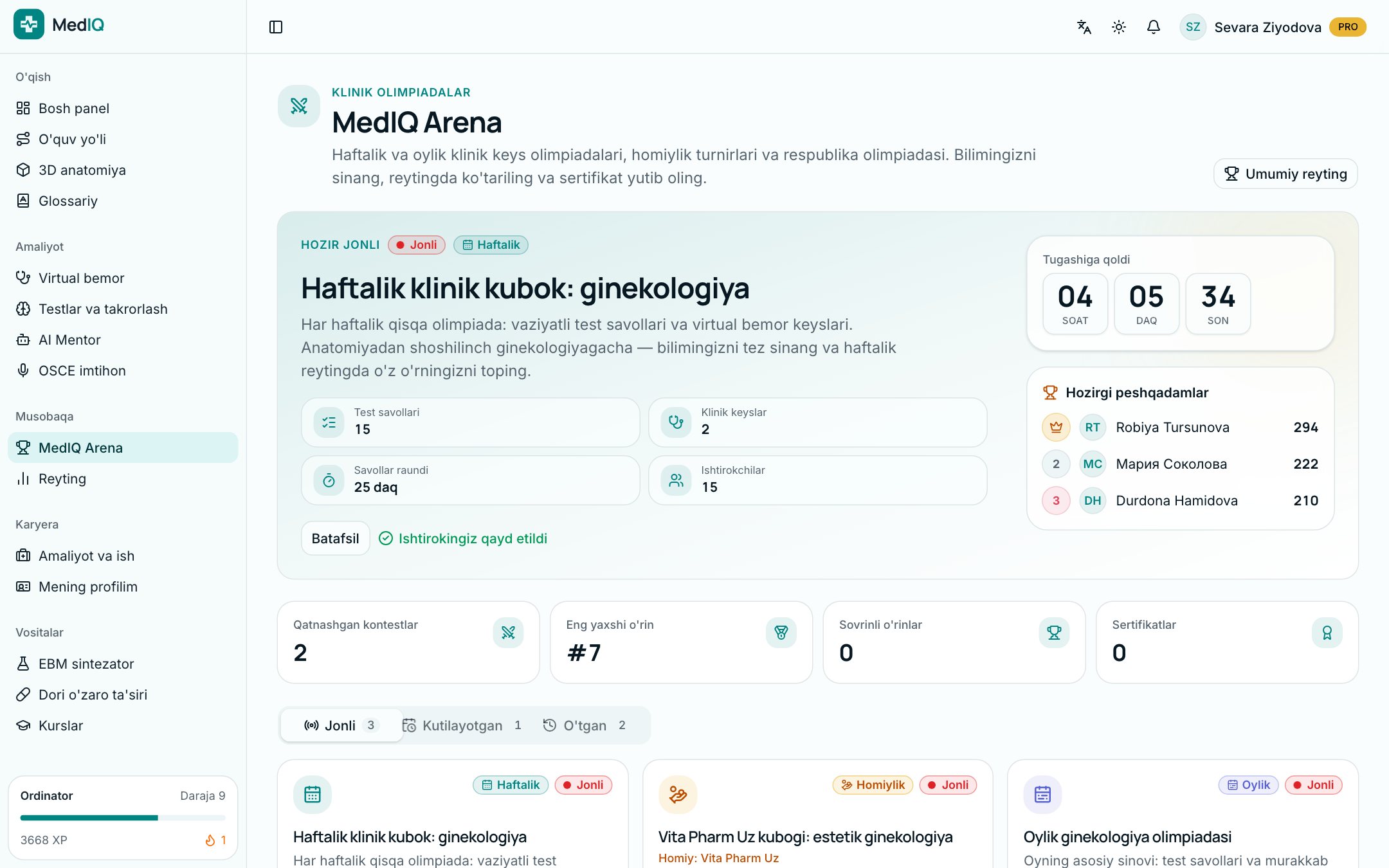Click crossed swords icon beside MedIQ Arena heading

[x=299, y=105]
